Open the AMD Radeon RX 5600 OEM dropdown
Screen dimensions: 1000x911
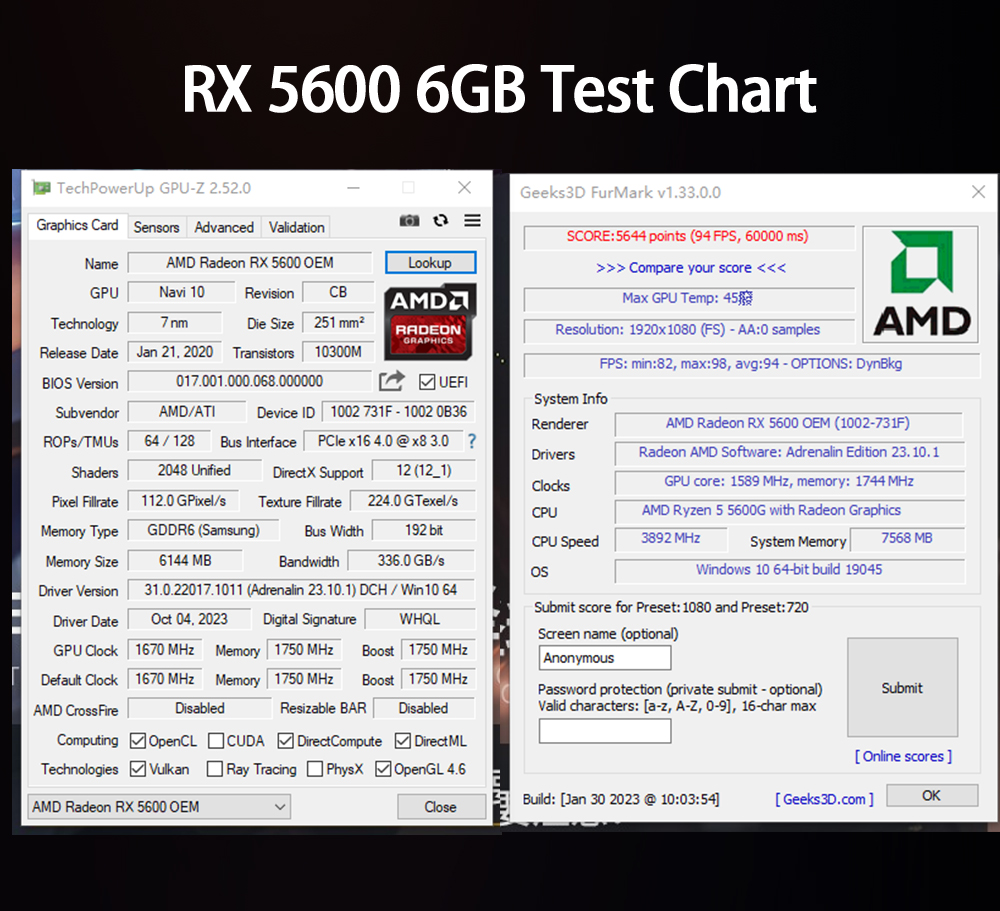tap(159, 806)
